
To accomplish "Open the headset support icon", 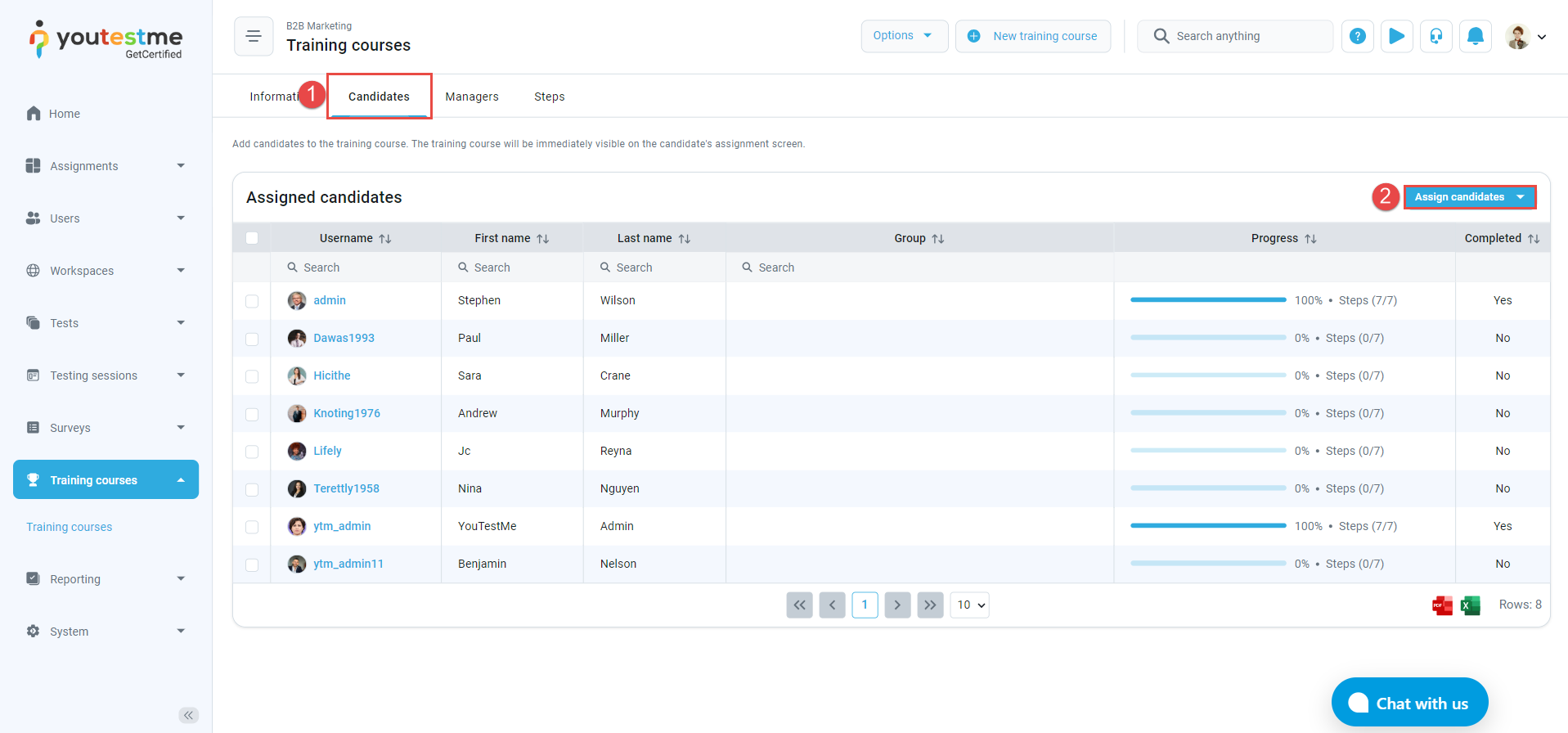I will pos(1435,36).
